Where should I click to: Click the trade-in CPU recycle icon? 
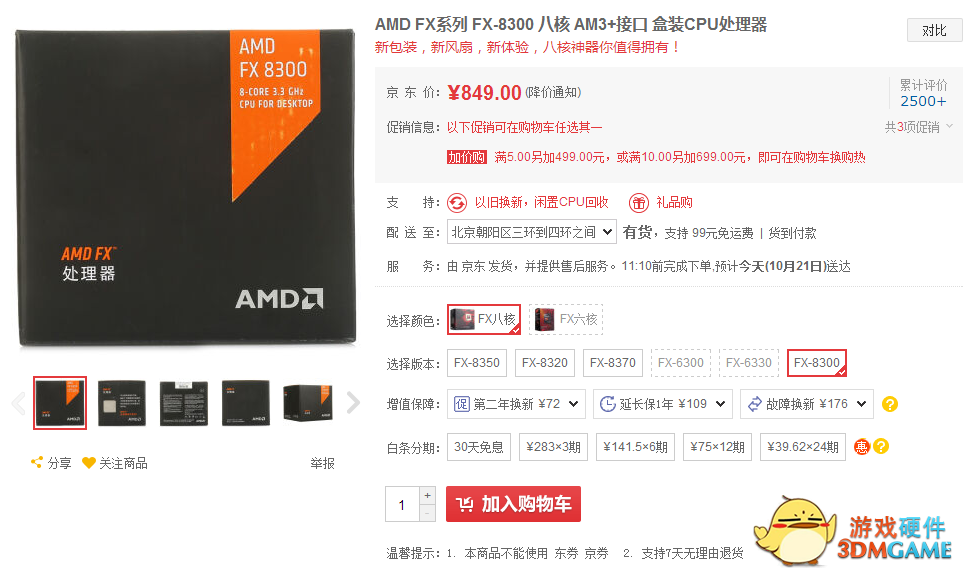click(x=457, y=202)
